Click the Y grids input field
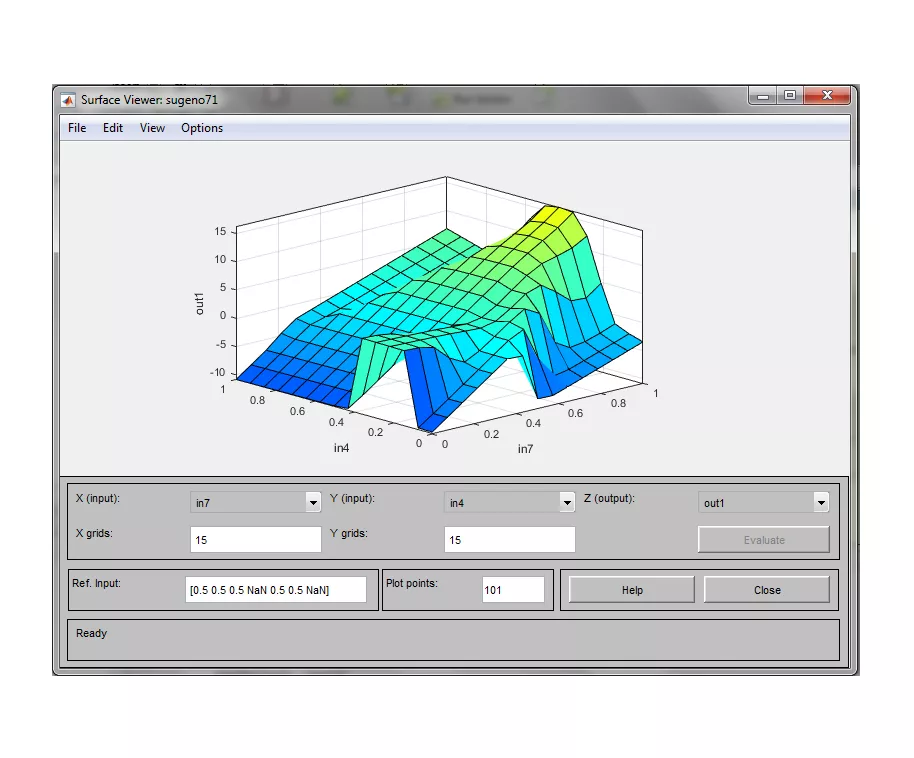Viewport: 914px width, 758px height. tap(509, 540)
